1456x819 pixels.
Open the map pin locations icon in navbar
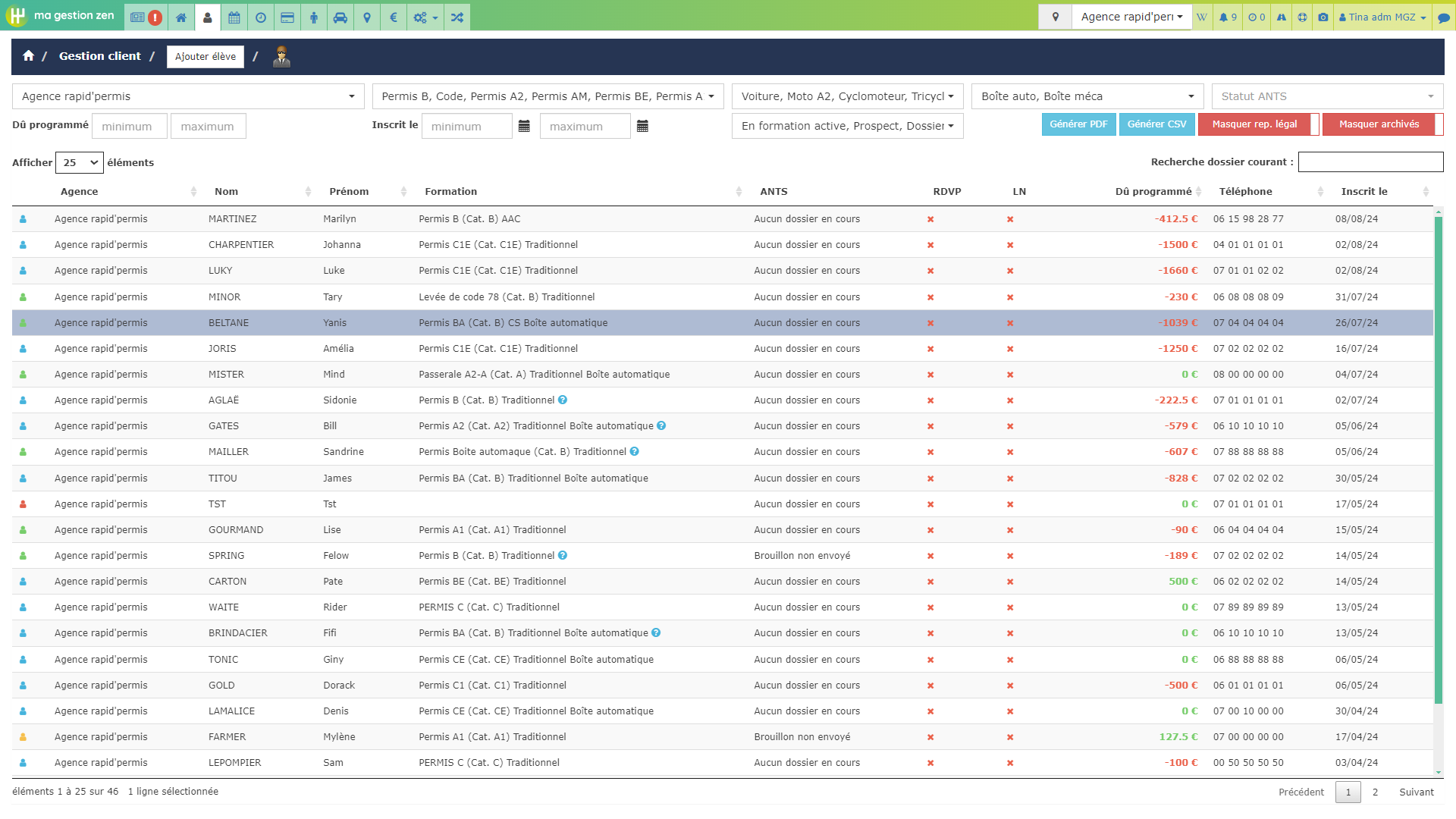pyautogui.click(x=367, y=17)
